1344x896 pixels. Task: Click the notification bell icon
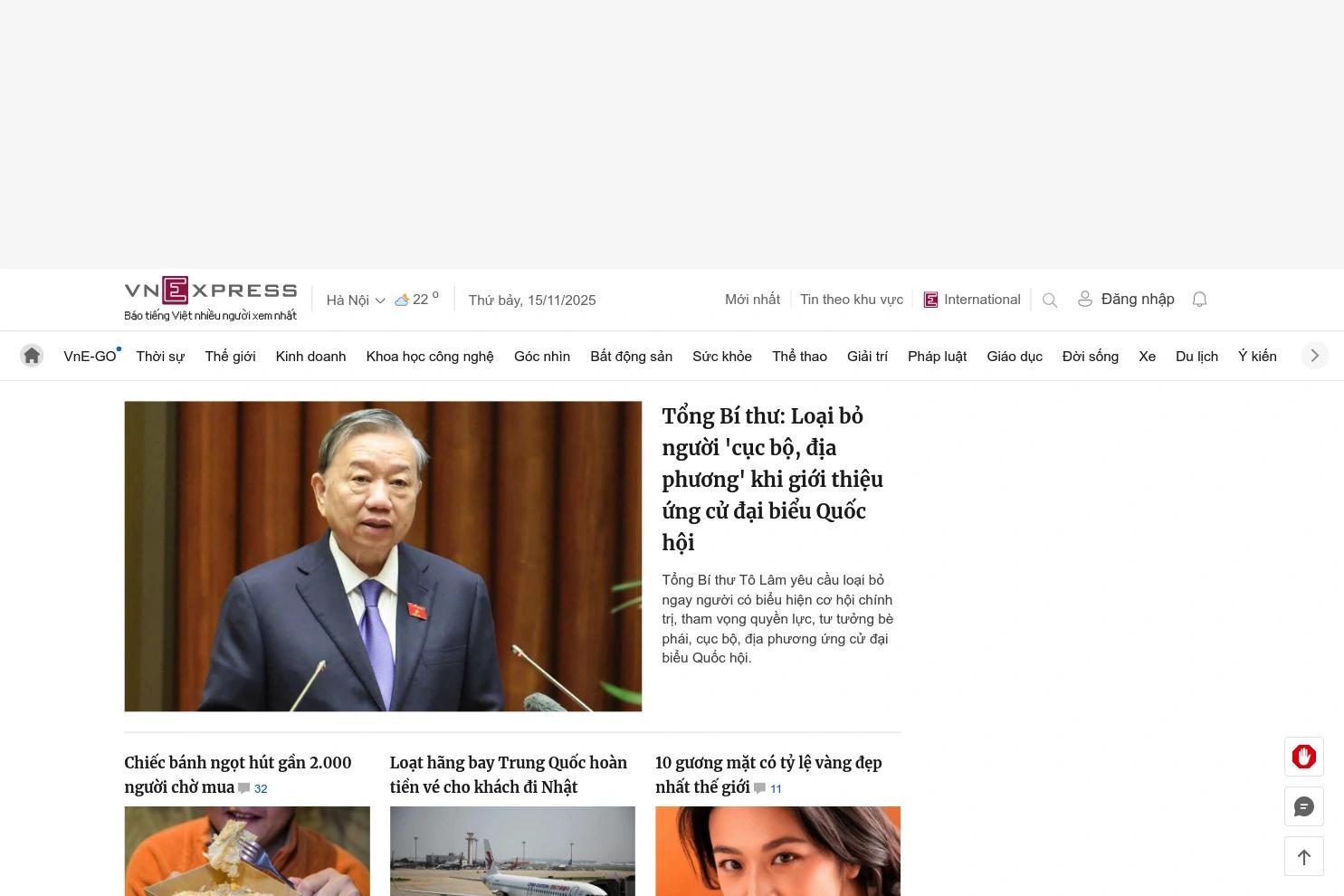(1199, 300)
